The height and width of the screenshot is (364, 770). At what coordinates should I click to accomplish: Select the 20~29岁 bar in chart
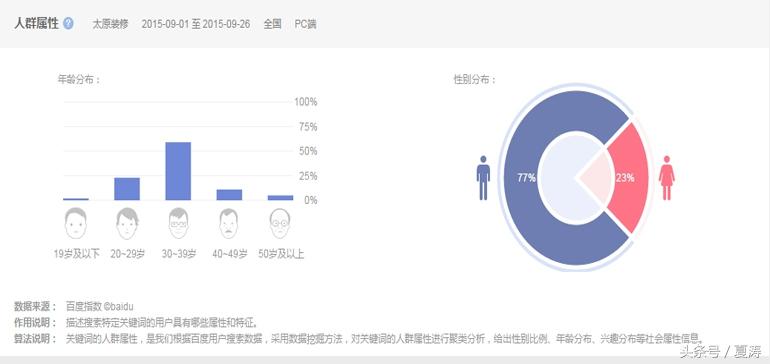click(x=127, y=189)
